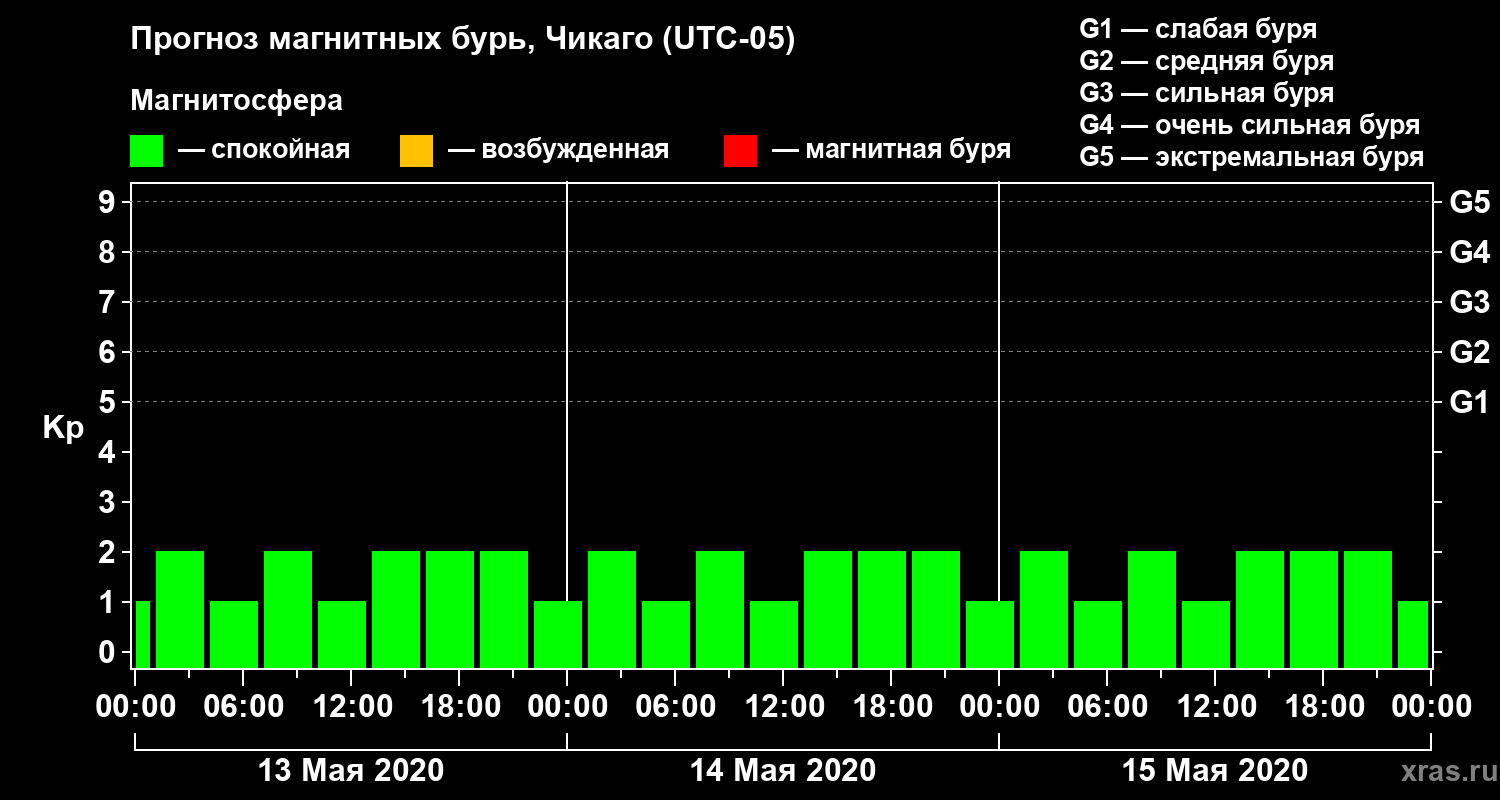This screenshot has height=800, width=1500.
Task: Click the G5 storm level axis label
Action: (x=1469, y=202)
